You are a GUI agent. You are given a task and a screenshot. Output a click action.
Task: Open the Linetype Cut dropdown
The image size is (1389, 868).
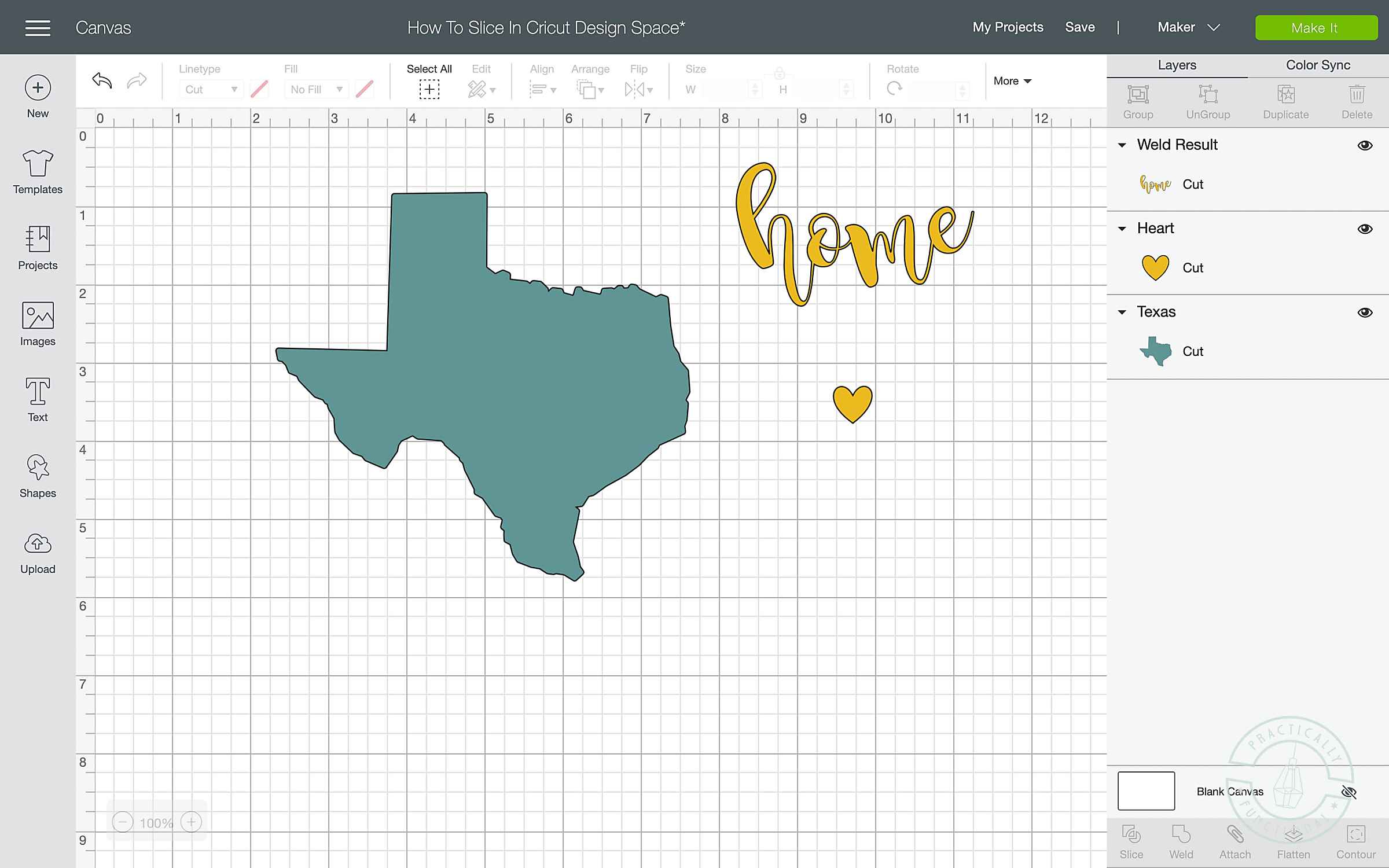click(x=211, y=89)
